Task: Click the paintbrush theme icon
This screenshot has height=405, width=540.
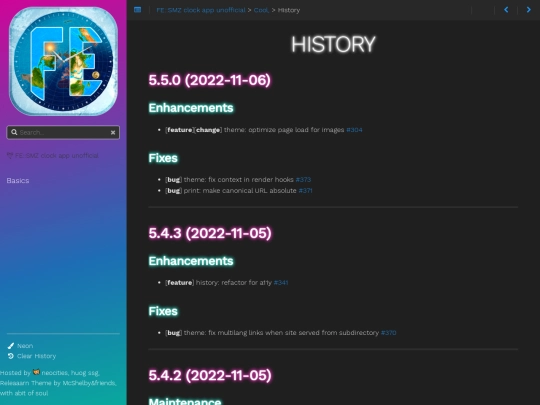Action: (x=11, y=346)
